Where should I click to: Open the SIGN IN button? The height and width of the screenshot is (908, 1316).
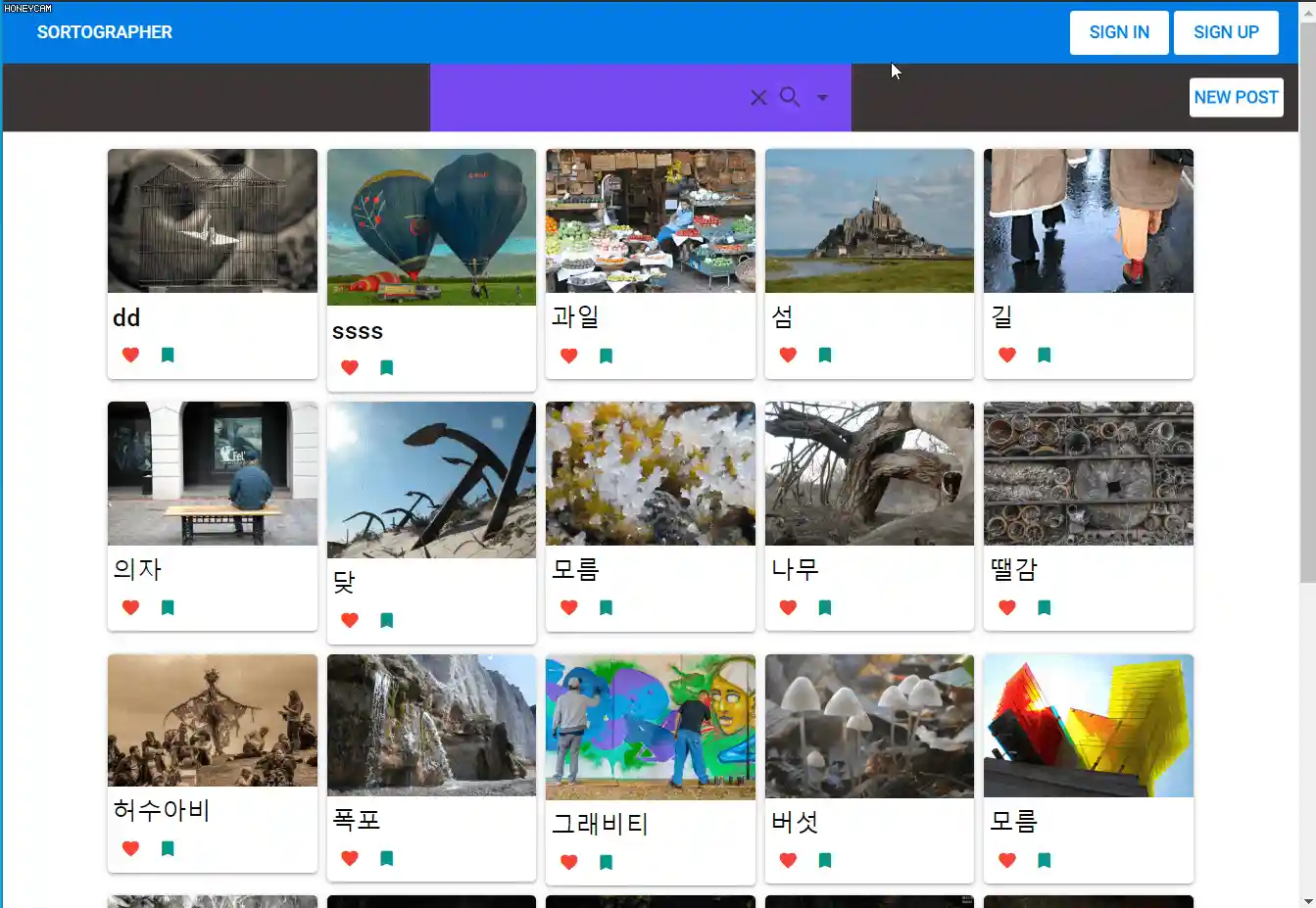coord(1119,32)
